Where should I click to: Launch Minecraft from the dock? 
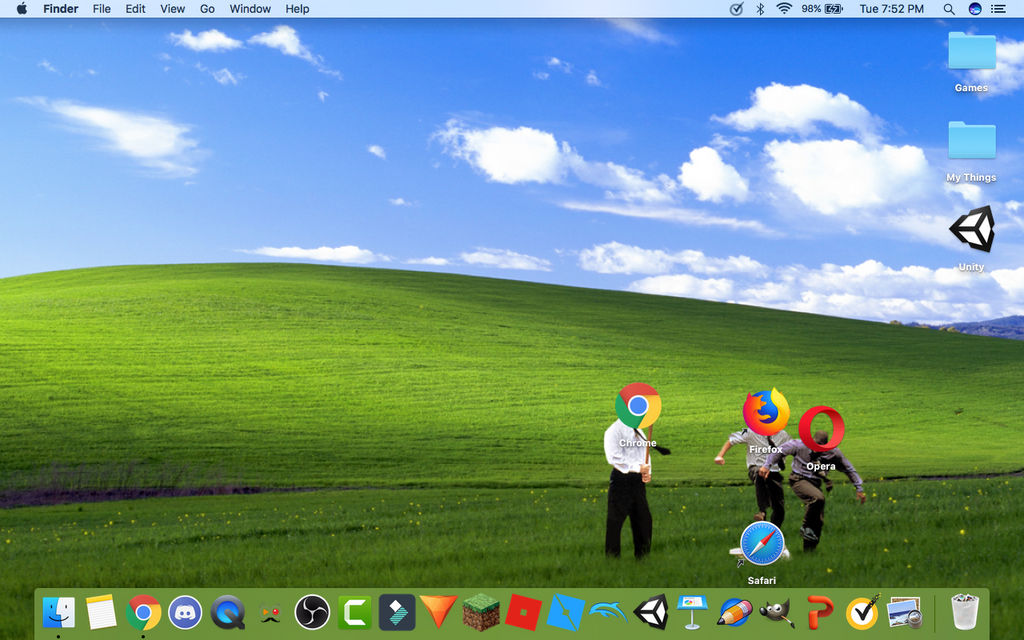tap(481, 613)
